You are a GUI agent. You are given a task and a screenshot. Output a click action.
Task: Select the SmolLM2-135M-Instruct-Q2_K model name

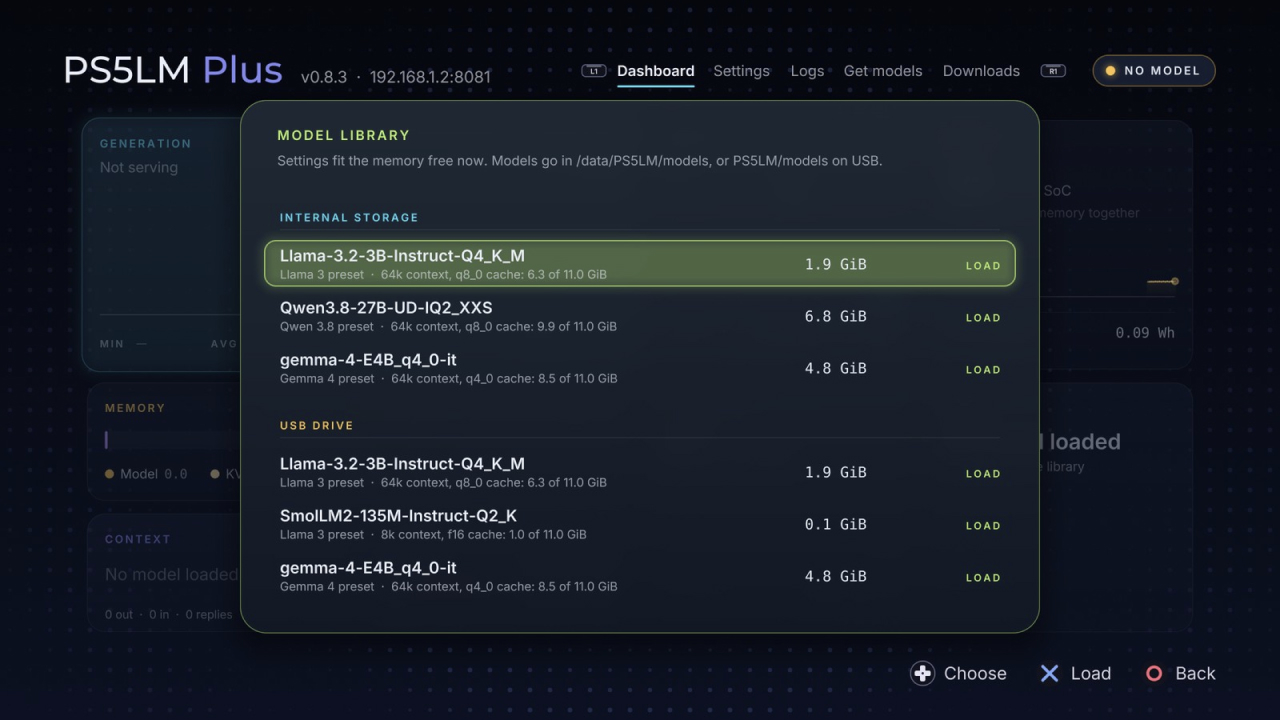click(398, 516)
